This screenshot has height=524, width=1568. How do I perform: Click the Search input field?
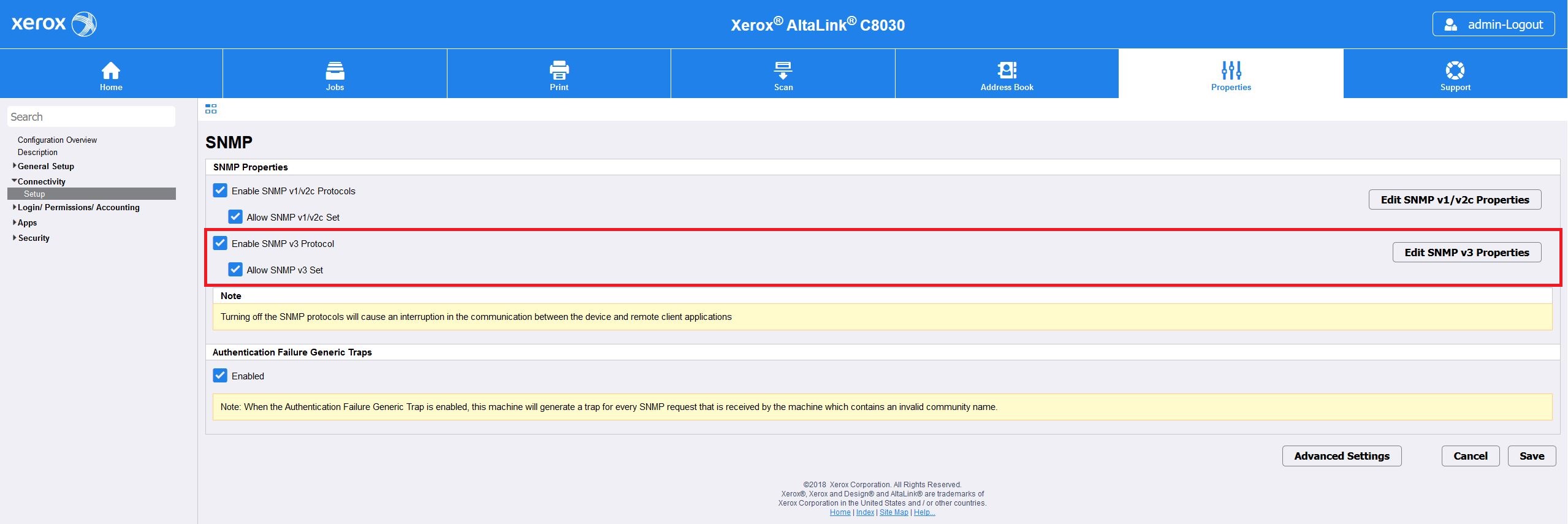[x=91, y=117]
